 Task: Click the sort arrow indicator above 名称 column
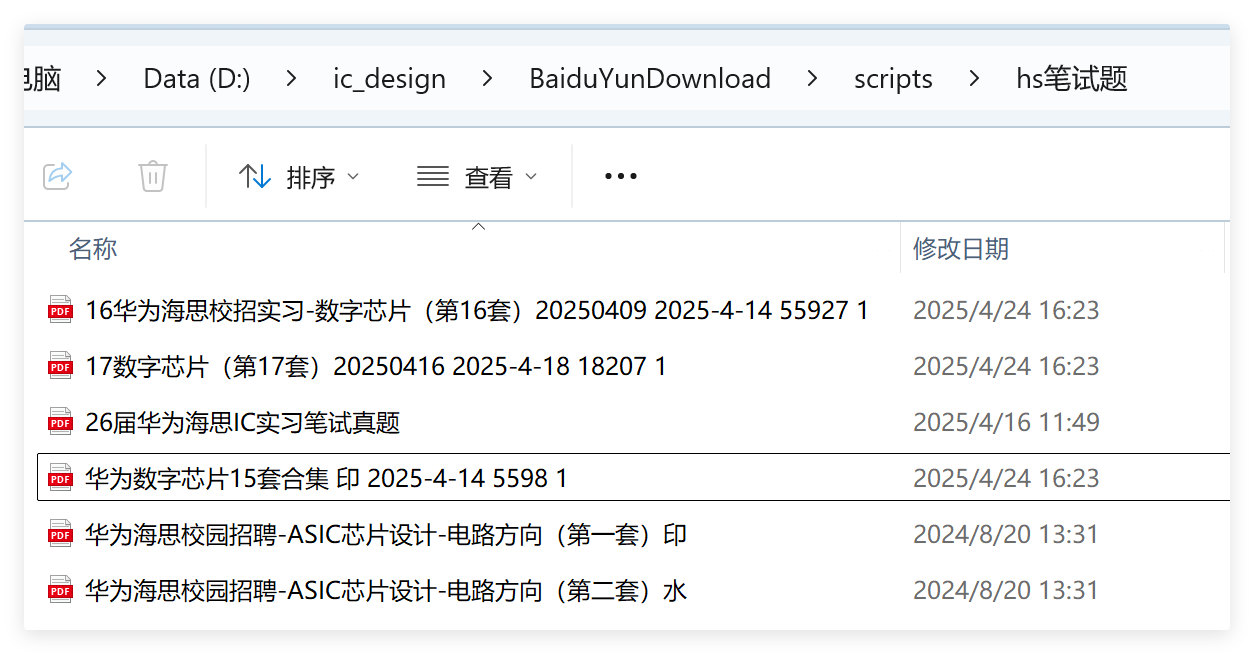[478, 227]
